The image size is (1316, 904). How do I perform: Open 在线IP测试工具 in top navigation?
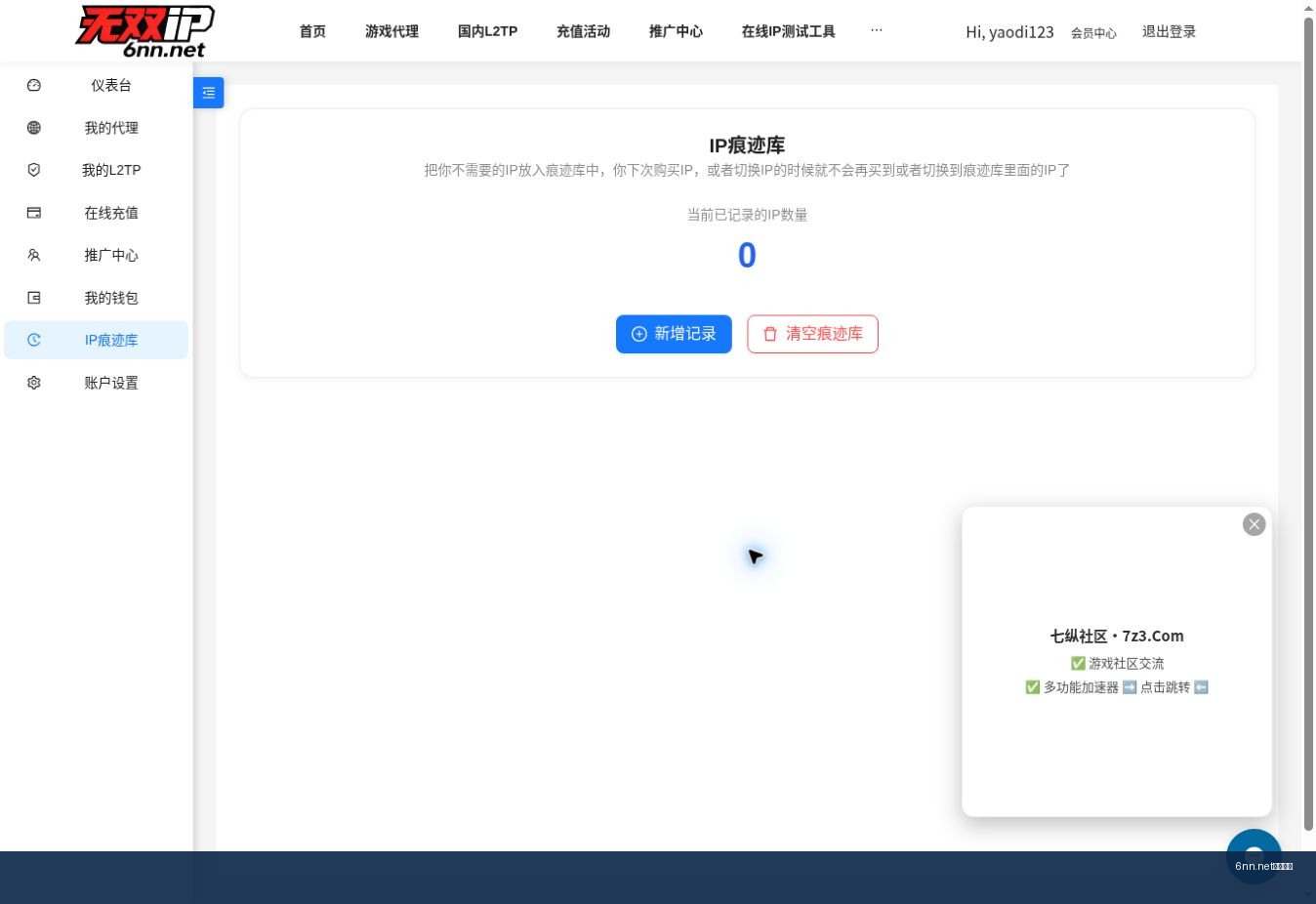pyautogui.click(x=789, y=31)
